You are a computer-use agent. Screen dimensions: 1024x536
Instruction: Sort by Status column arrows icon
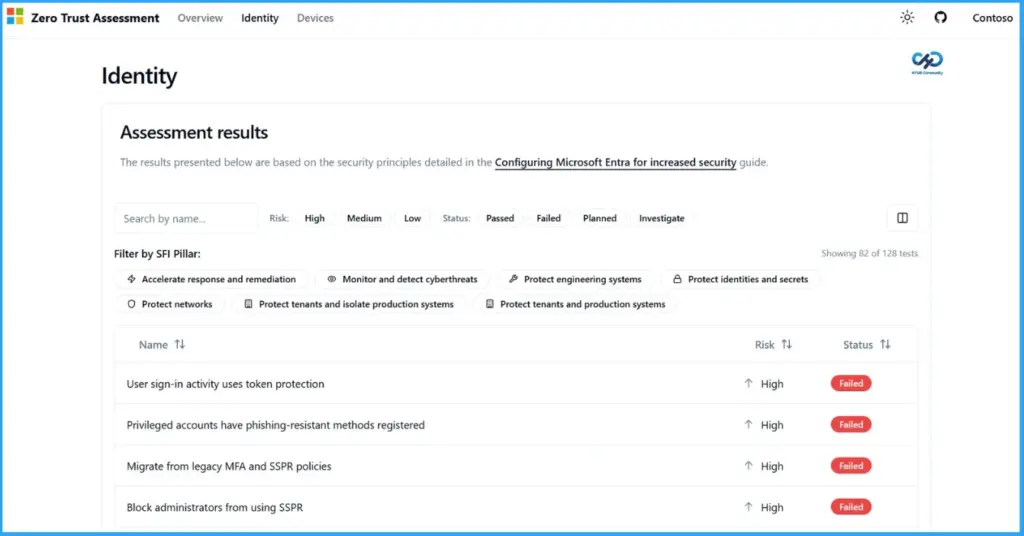[885, 344]
